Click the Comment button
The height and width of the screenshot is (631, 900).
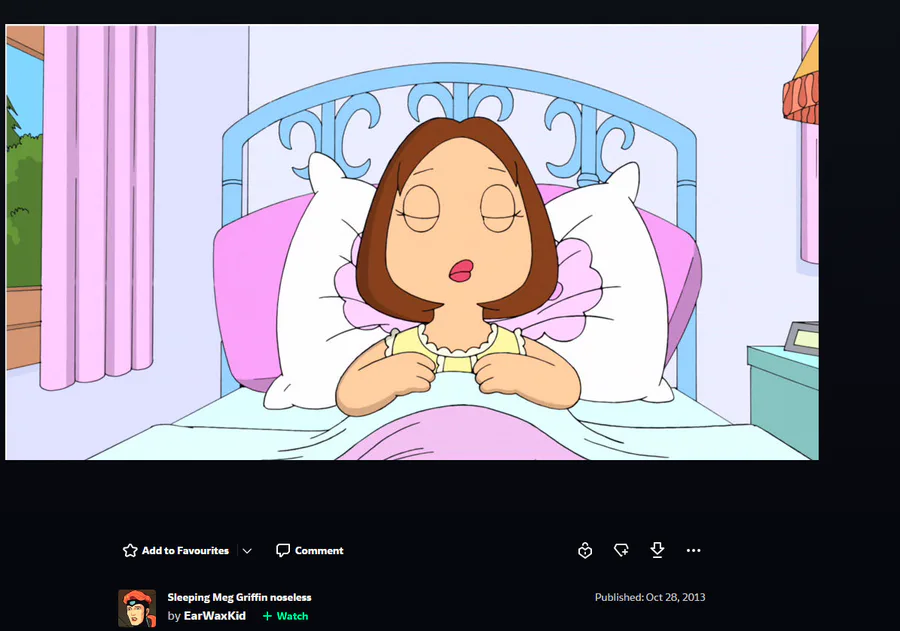310,551
